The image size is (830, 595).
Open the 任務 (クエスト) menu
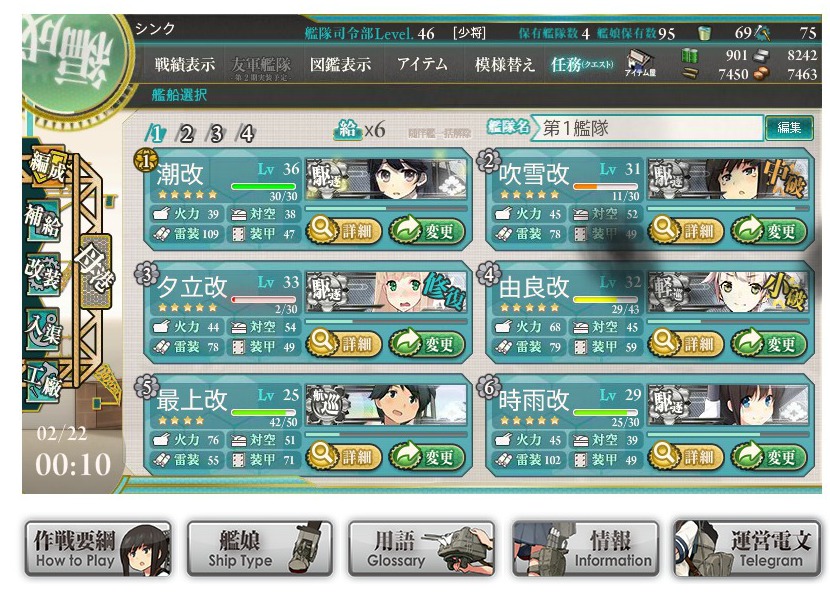point(582,64)
